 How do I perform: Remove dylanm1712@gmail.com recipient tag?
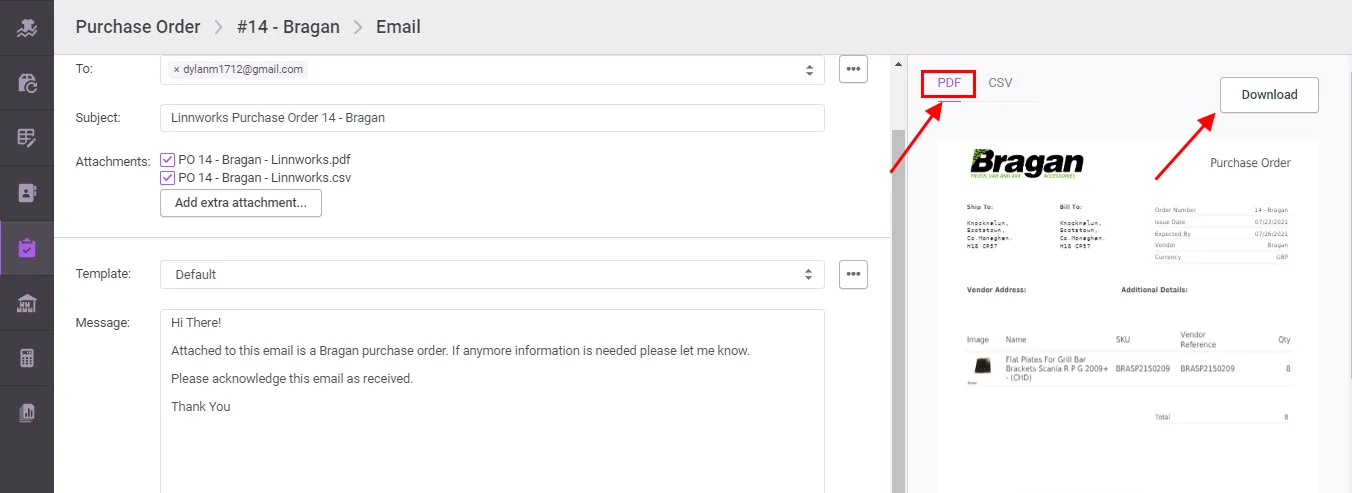point(177,70)
